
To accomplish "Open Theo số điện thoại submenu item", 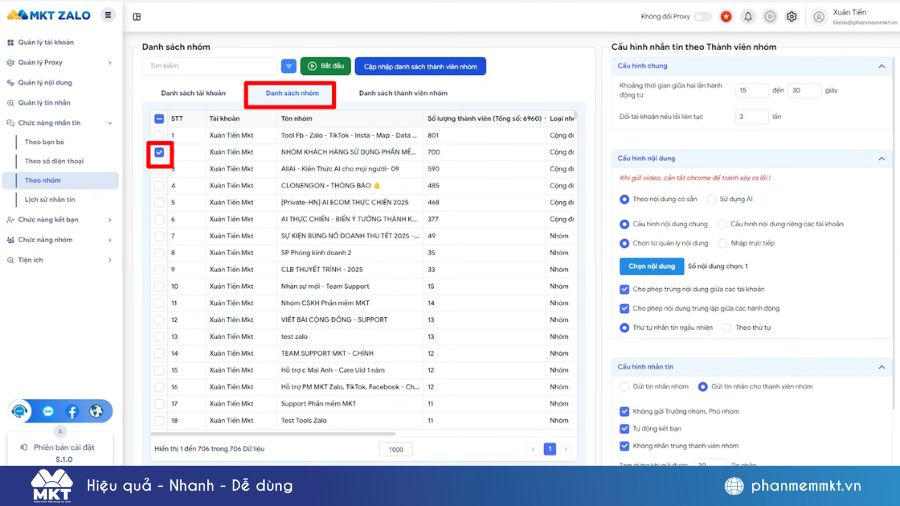I will point(54,161).
